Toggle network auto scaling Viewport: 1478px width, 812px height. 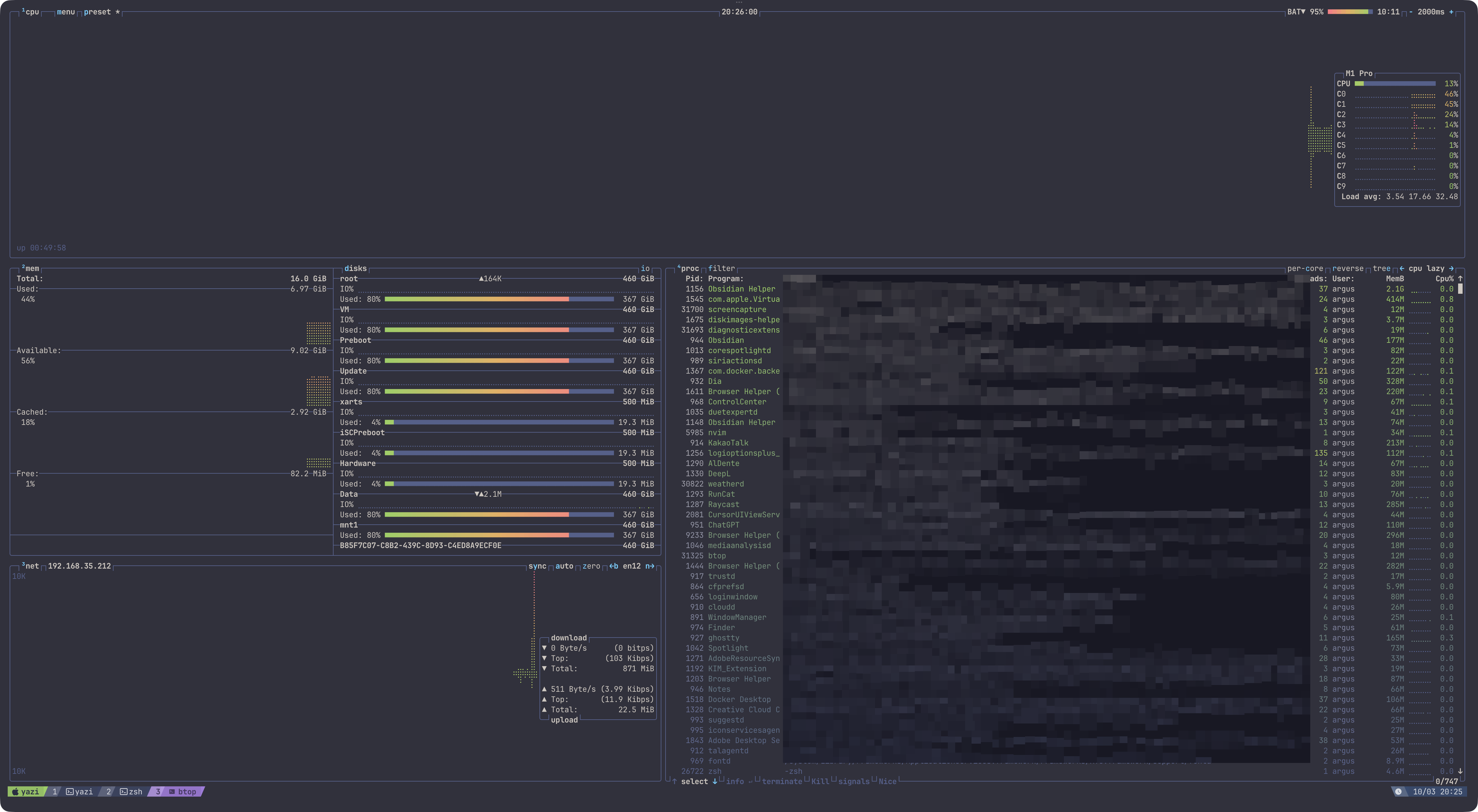pyautogui.click(x=564, y=566)
